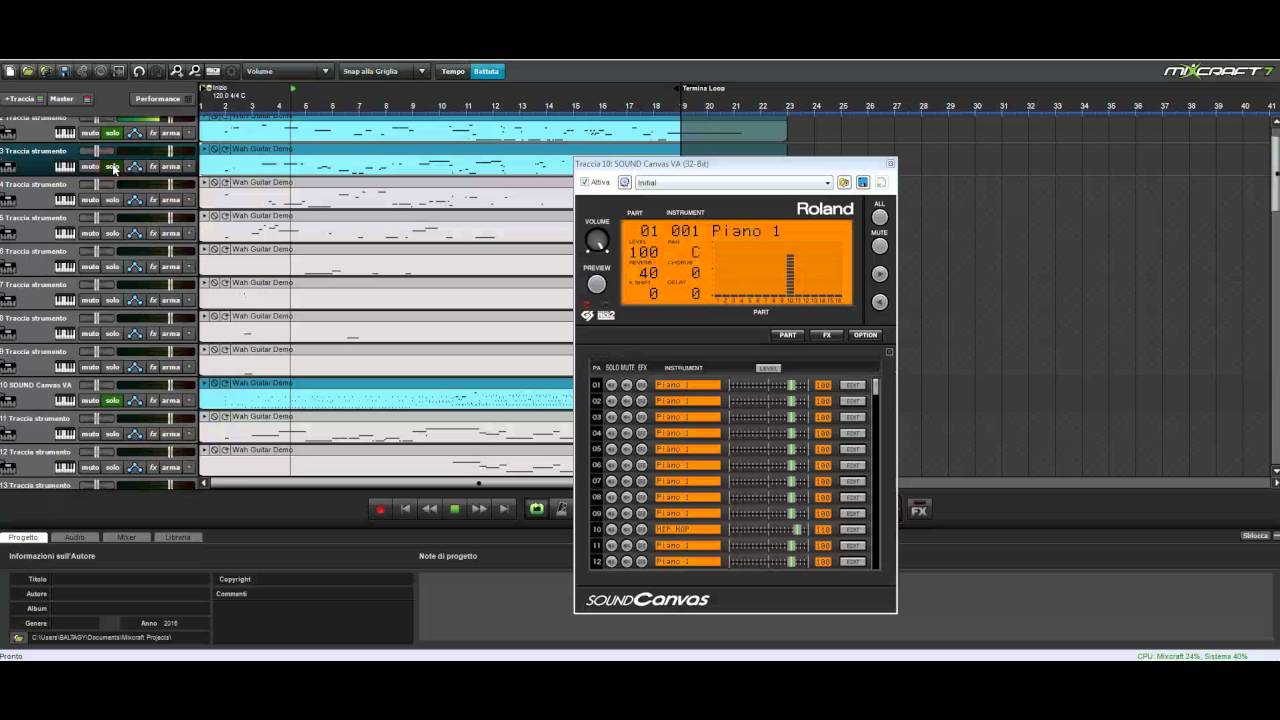
Task: Click the MUTE round button in Sound Canvas
Action: (x=880, y=246)
